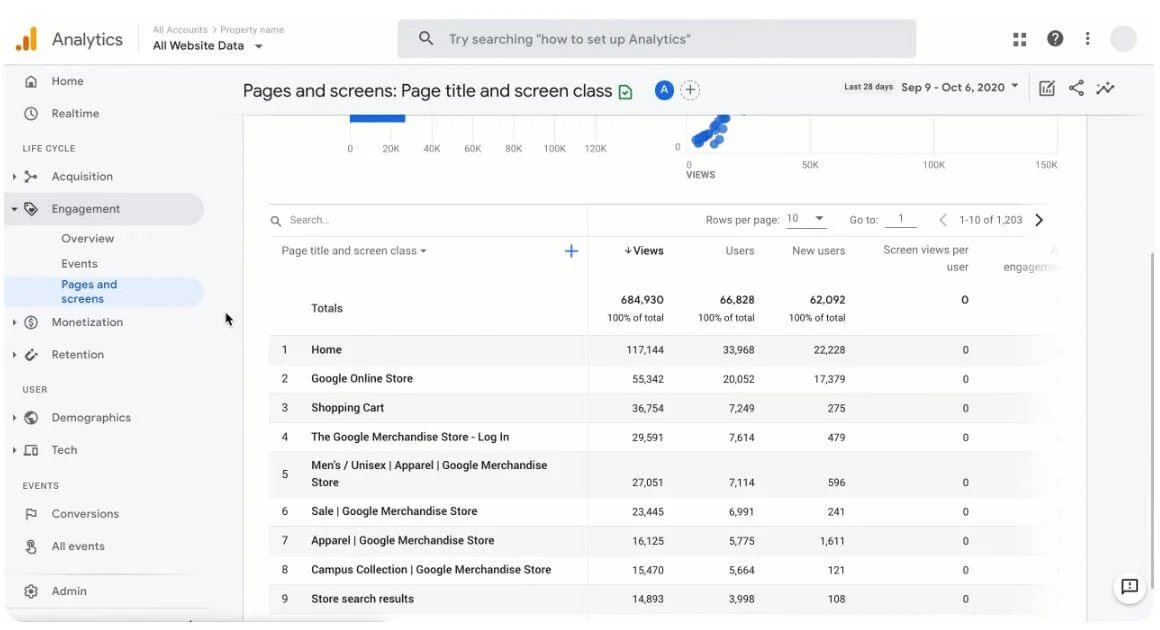
Task: Expand the Monetization section arrow
Action: click(14, 322)
